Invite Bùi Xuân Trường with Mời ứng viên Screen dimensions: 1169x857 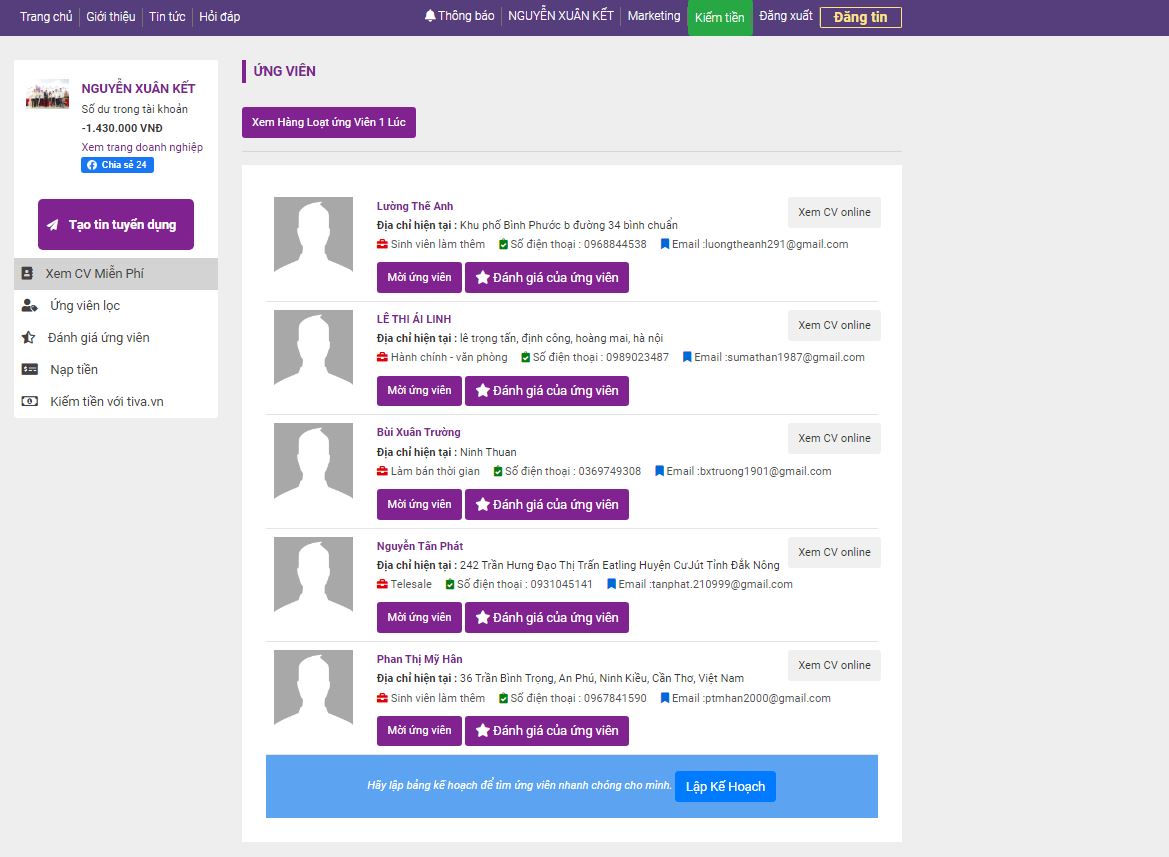(x=419, y=504)
